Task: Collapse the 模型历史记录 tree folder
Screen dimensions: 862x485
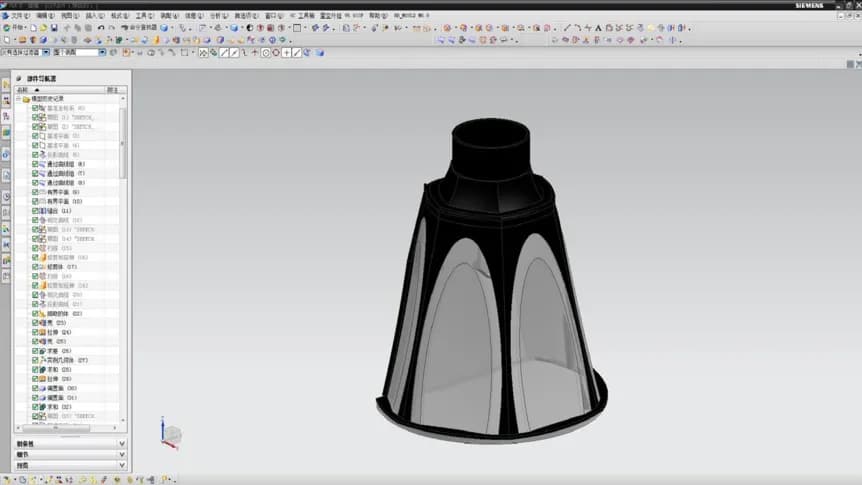Action: pyautogui.click(x=19, y=99)
